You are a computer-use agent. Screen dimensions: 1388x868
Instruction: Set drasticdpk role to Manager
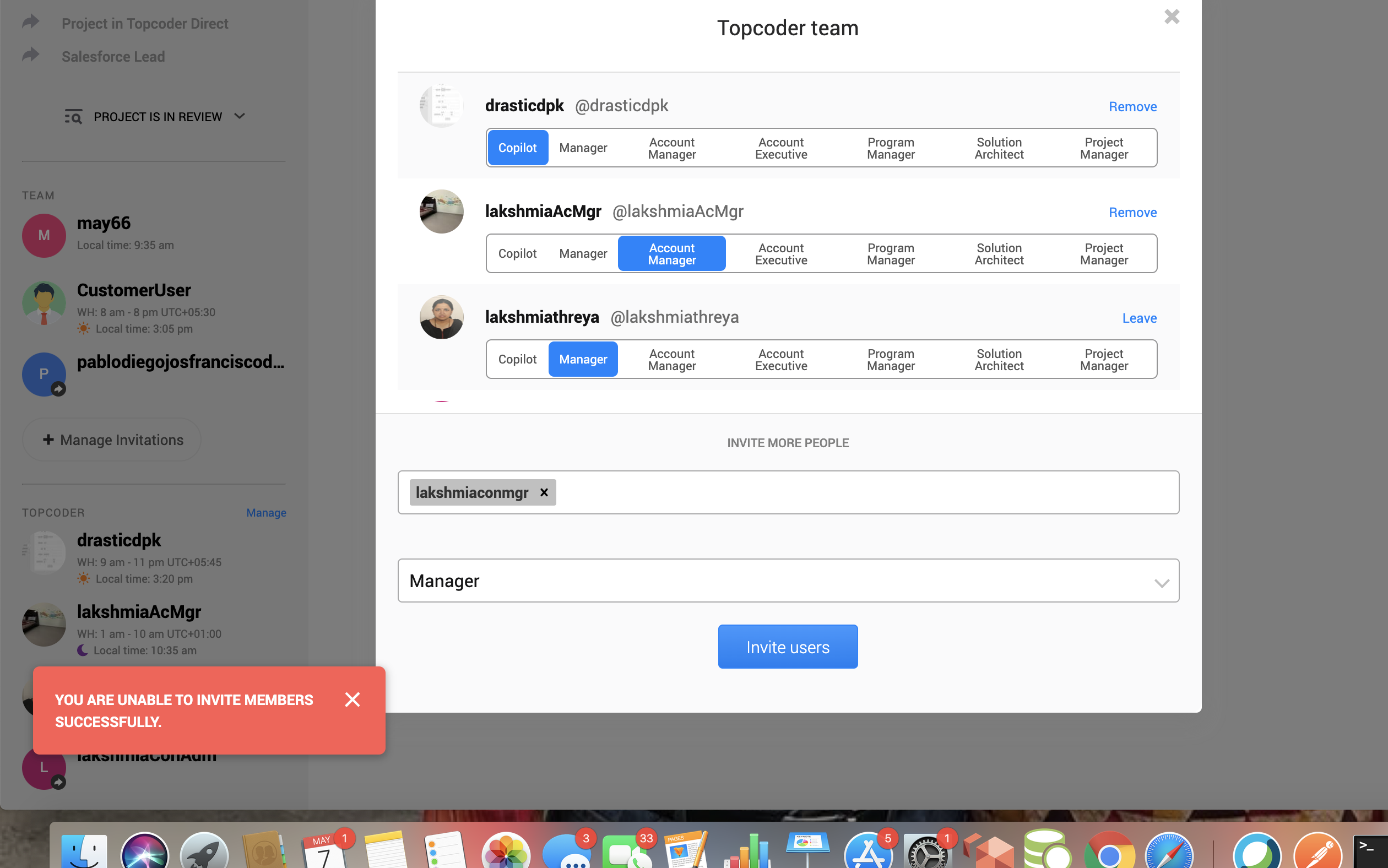pos(583,148)
